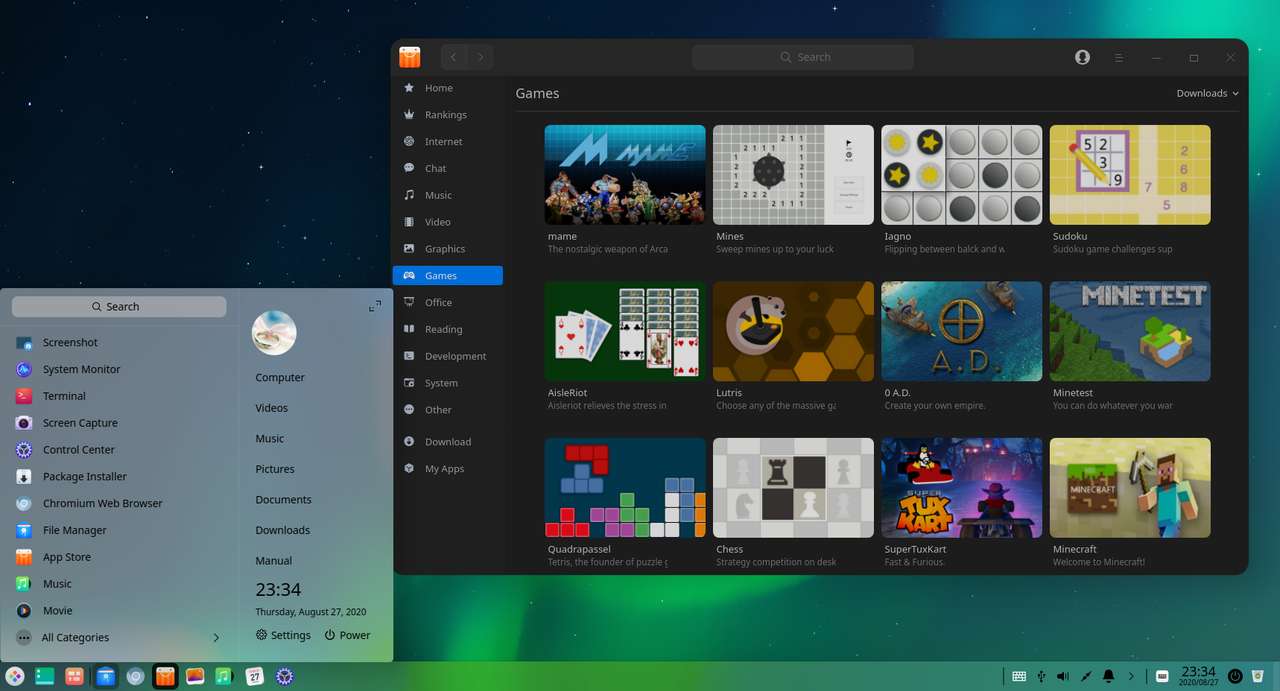The image size is (1280, 691).
Task: Open Settings from the launcher
Action: click(x=283, y=635)
